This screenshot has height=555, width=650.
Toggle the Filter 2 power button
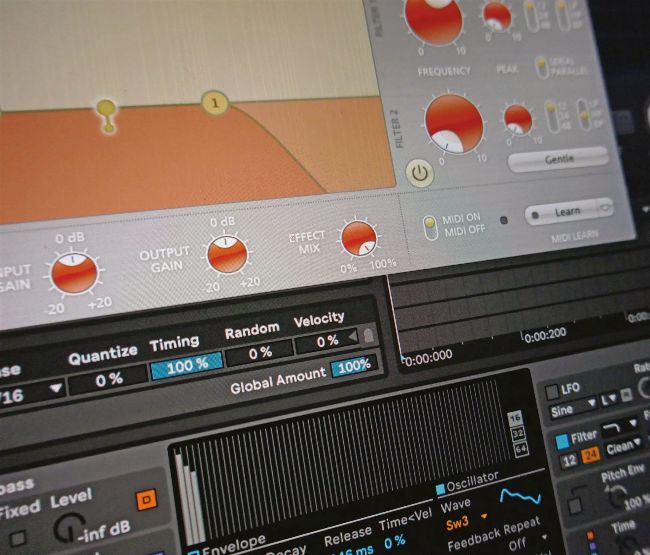(x=421, y=173)
